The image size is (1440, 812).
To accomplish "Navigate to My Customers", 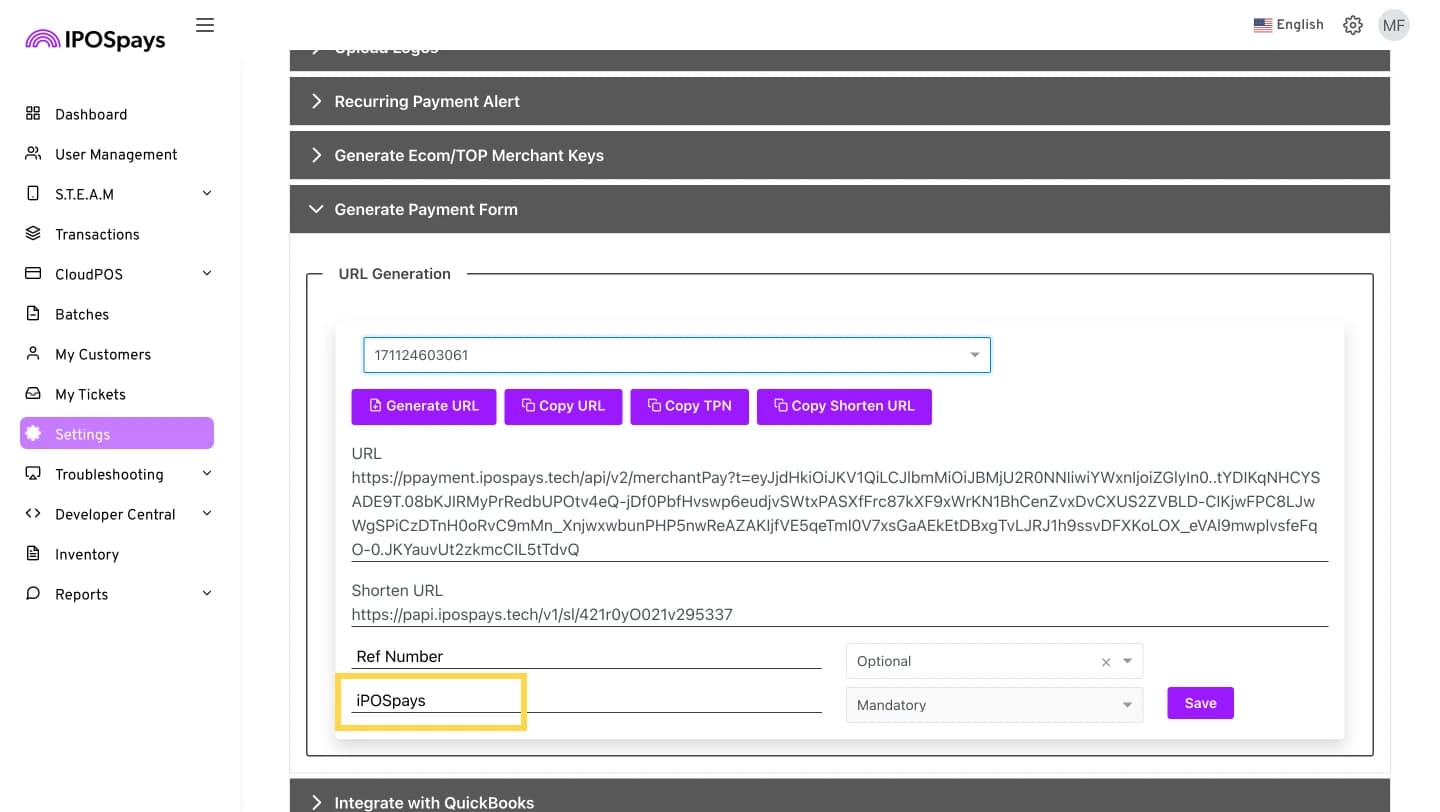I will pos(103,354).
